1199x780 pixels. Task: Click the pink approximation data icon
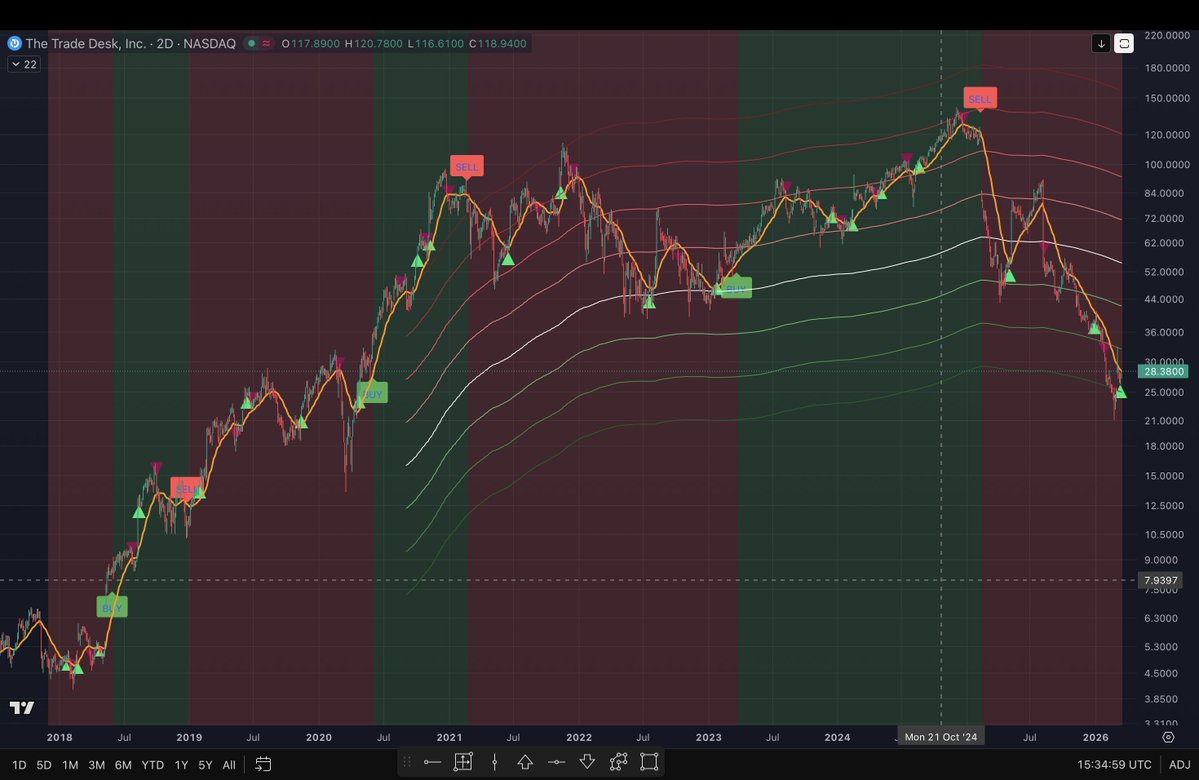(266, 44)
